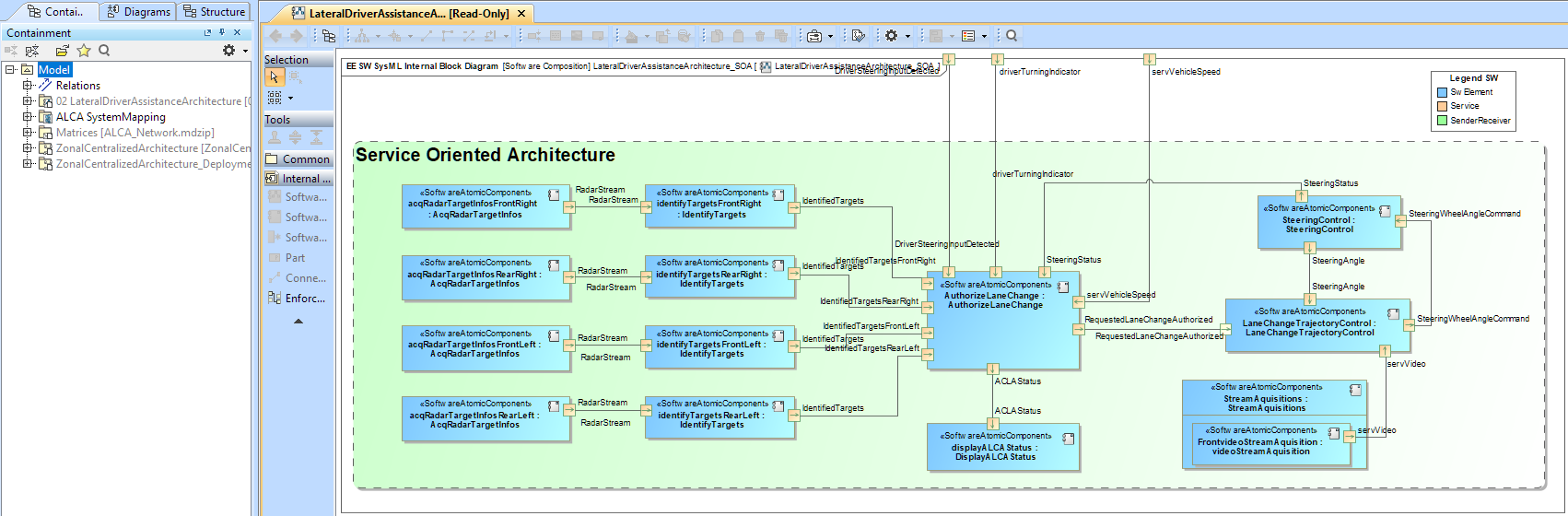This screenshot has width=1568, height=516.
Task: Click the Service legend color swatch
Action: click(1443, 106)
